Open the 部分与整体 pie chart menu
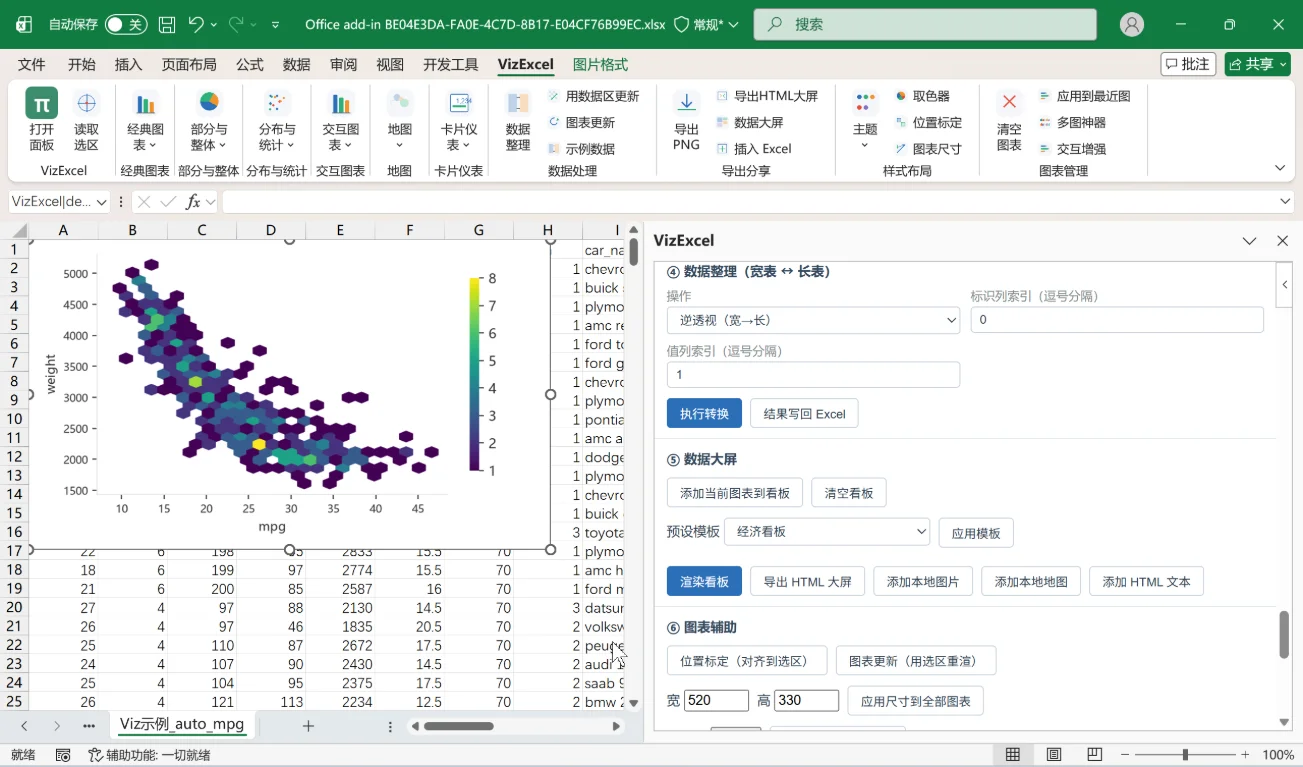The width and height of the screenshot is (1303, 767). pos(209,119)
